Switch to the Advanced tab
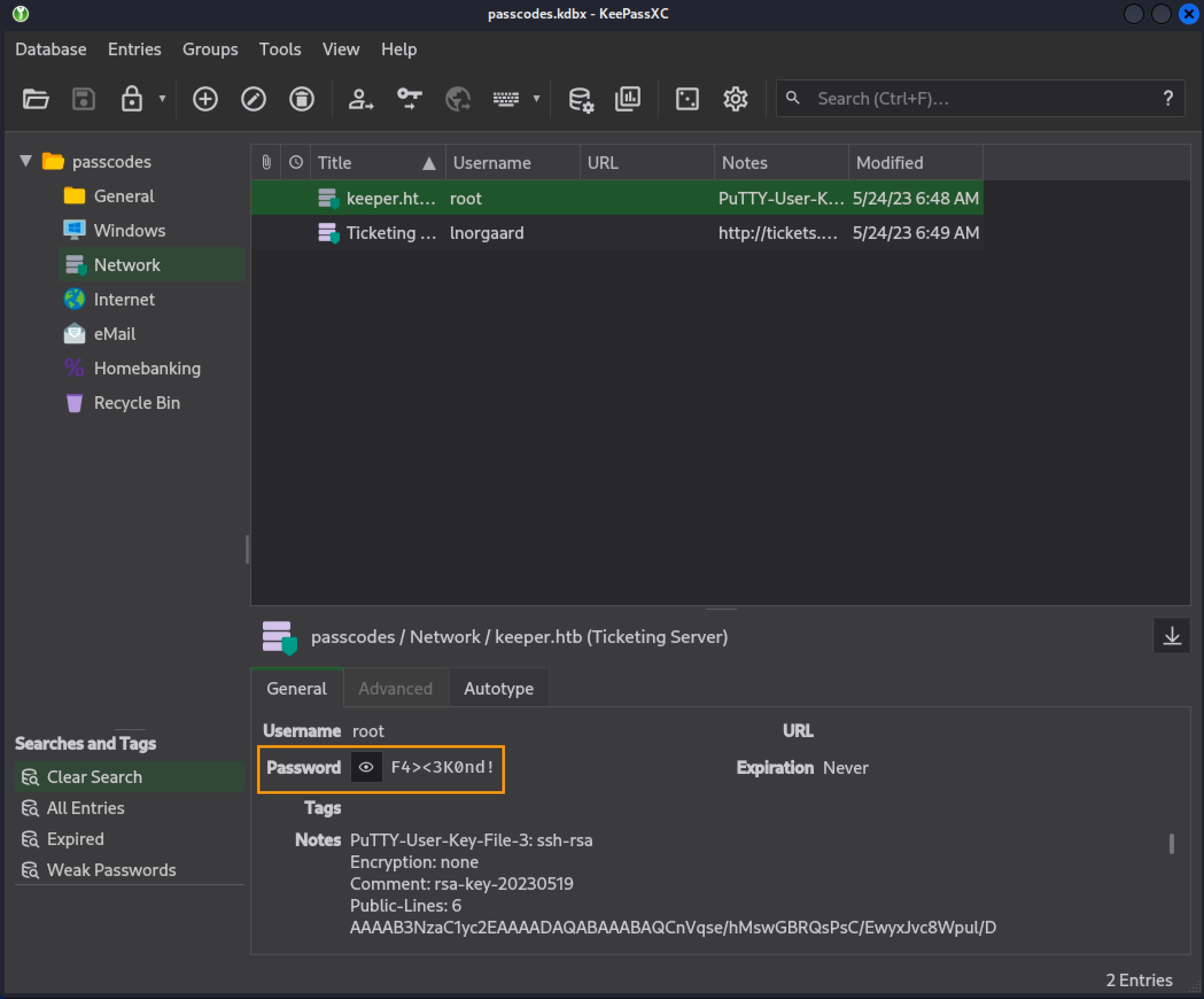 (x=396, y=688)
